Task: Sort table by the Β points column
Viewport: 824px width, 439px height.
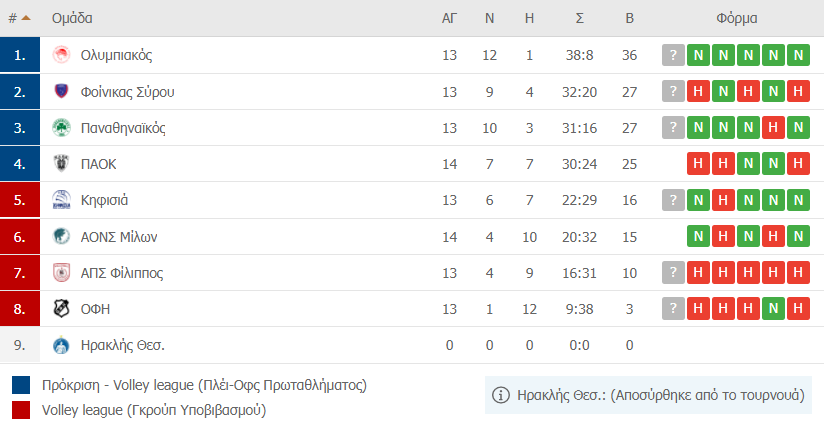Action: (629, 18)
